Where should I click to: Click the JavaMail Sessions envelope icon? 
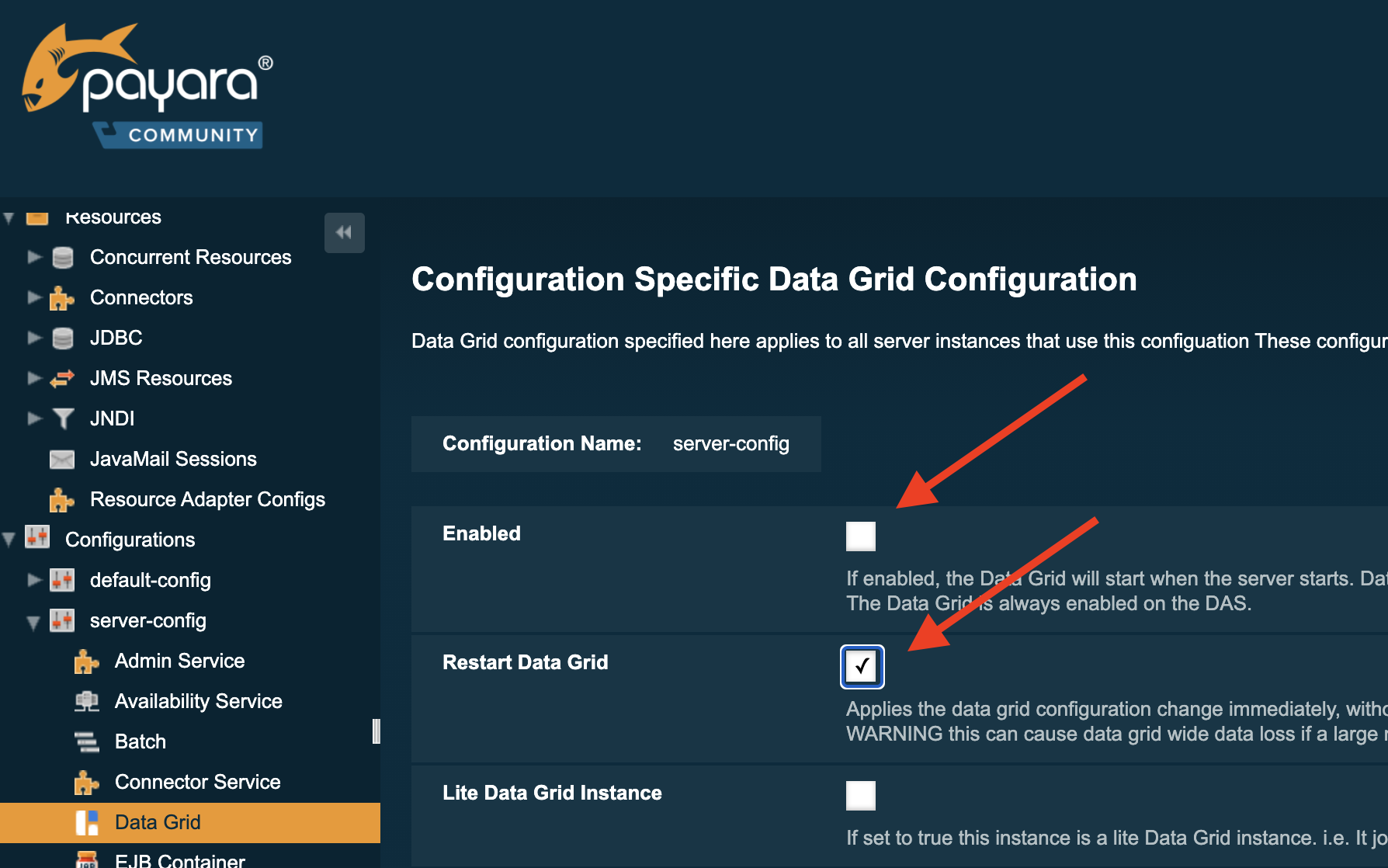(62, 460)
